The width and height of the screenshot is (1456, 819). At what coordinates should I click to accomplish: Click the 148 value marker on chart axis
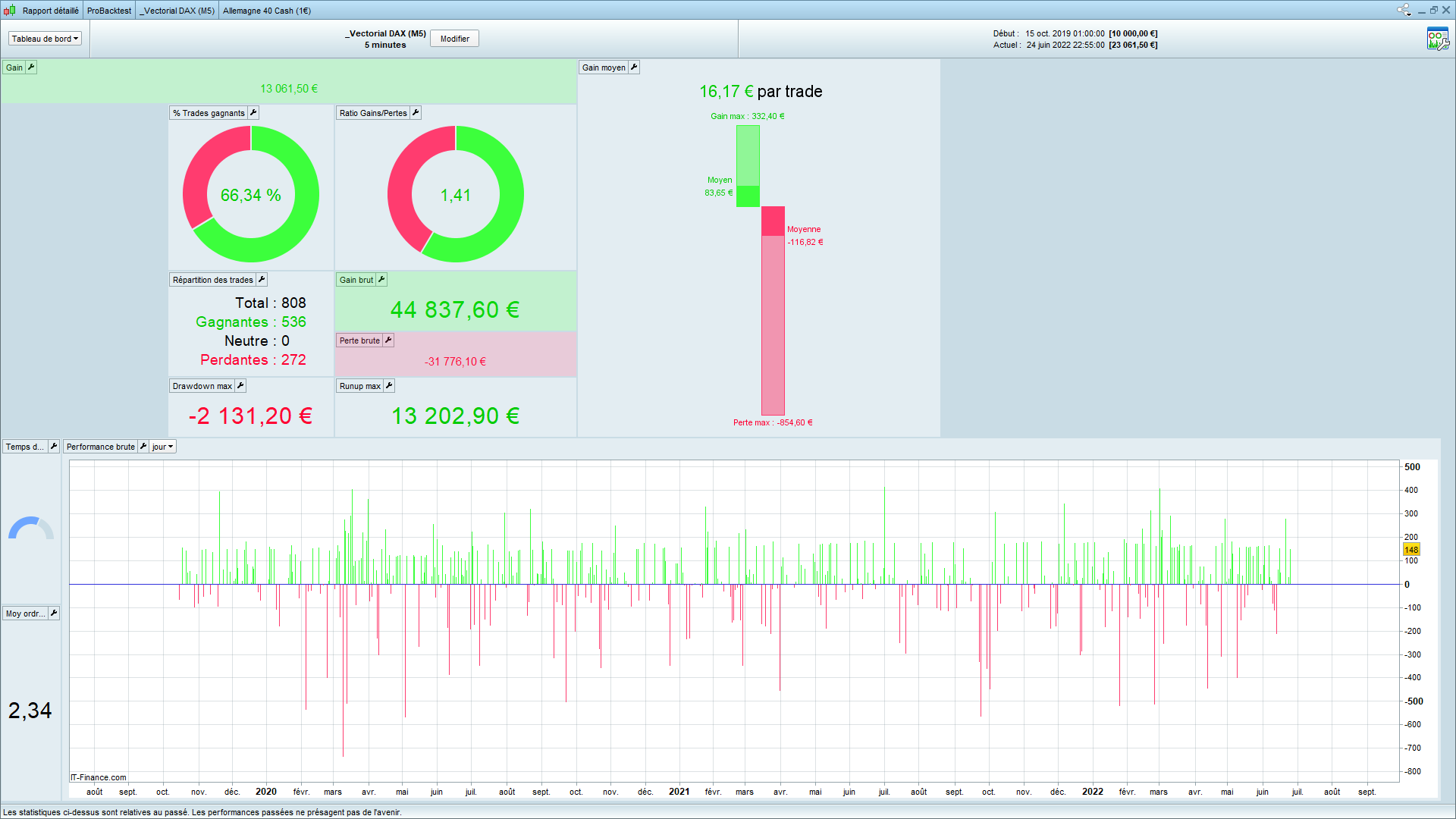[1410, 550]
